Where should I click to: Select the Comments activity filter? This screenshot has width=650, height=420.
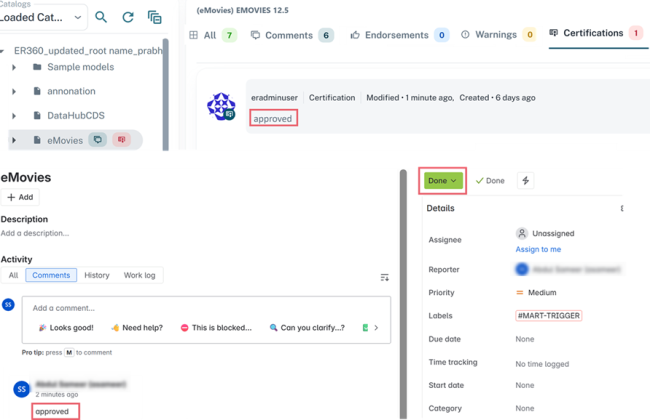coord(51,275)
